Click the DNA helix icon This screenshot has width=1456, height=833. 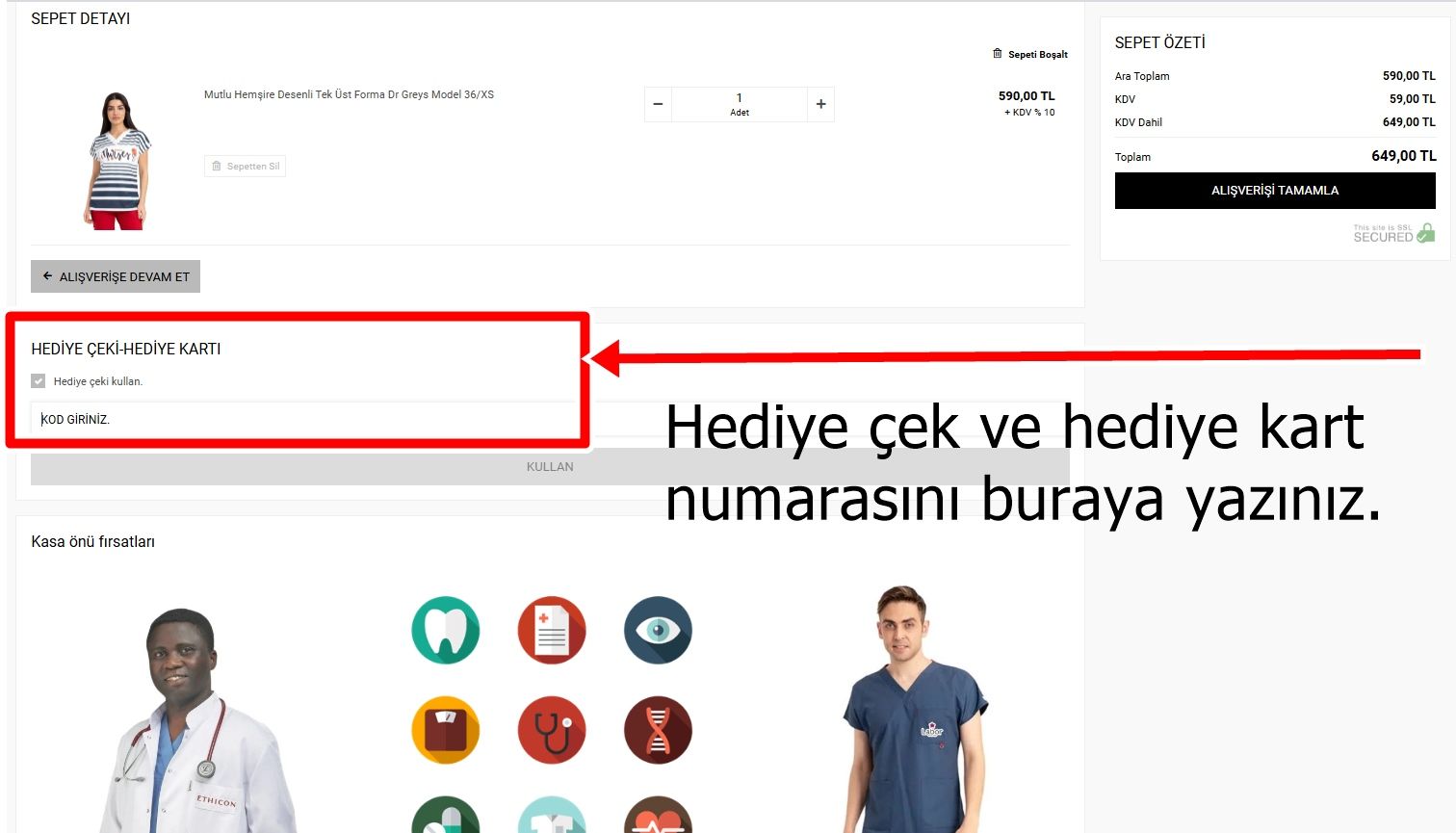[x=658, y=730]
